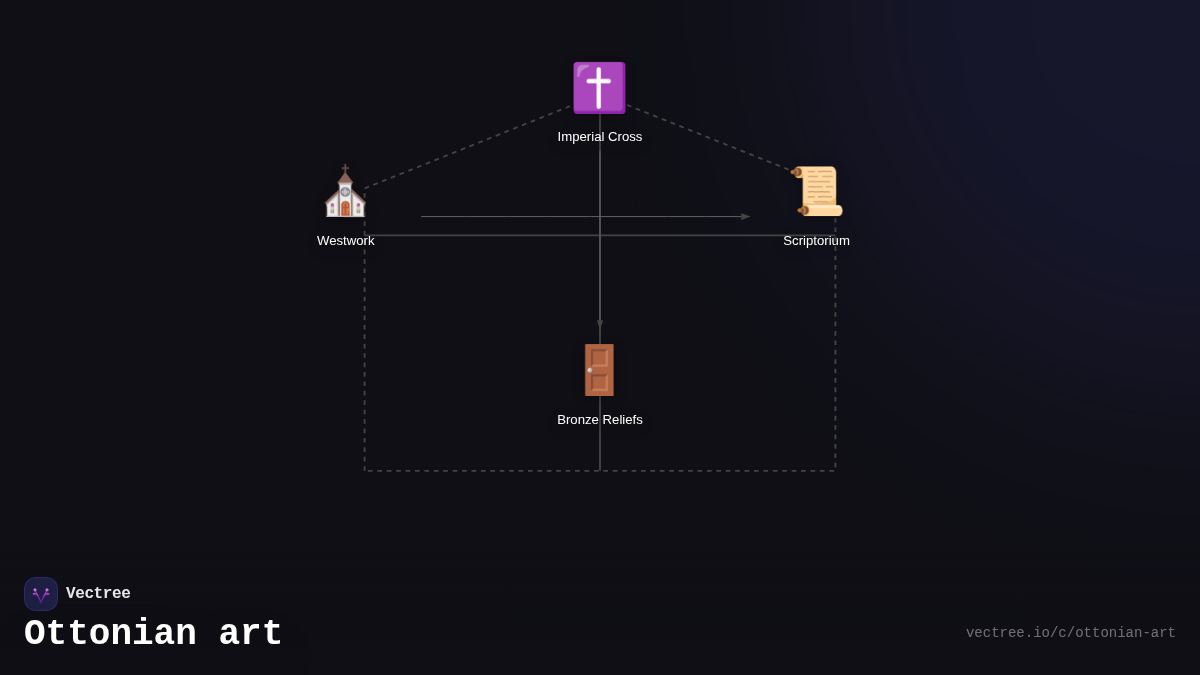The image size is (1200, 675).
Task: Select the Westwork church icon
Action: point(345,192)
